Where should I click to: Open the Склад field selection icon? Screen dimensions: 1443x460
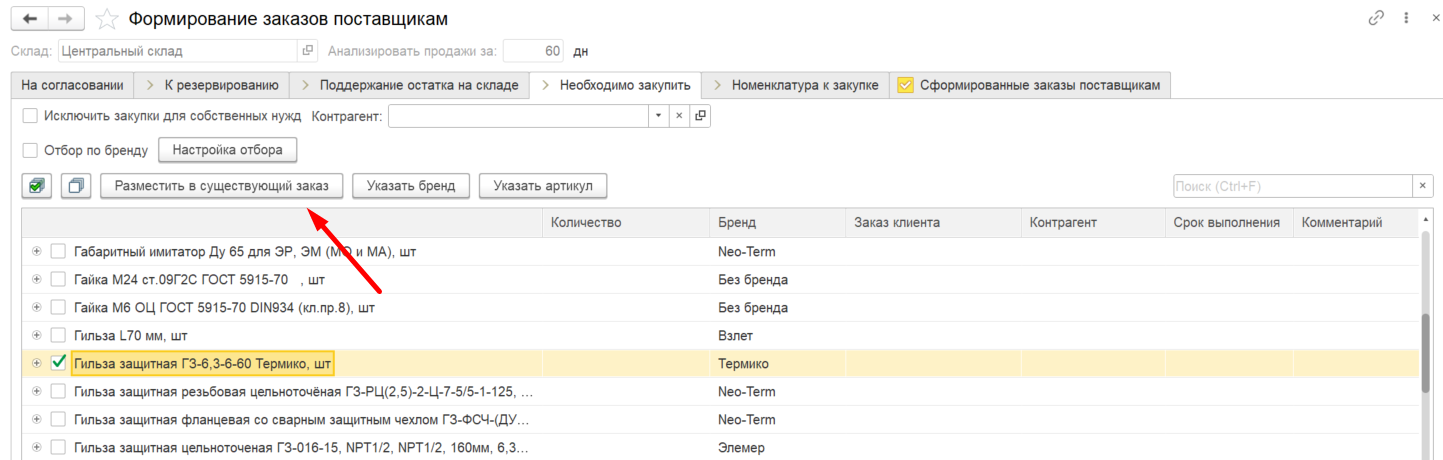pyautogui.click(x=308, y=50)
